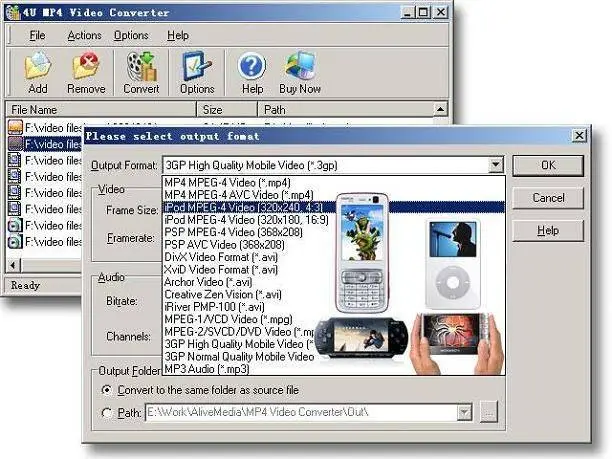612x459 pixels.
Task: Open the File menu
Action: tap(37, 36)
